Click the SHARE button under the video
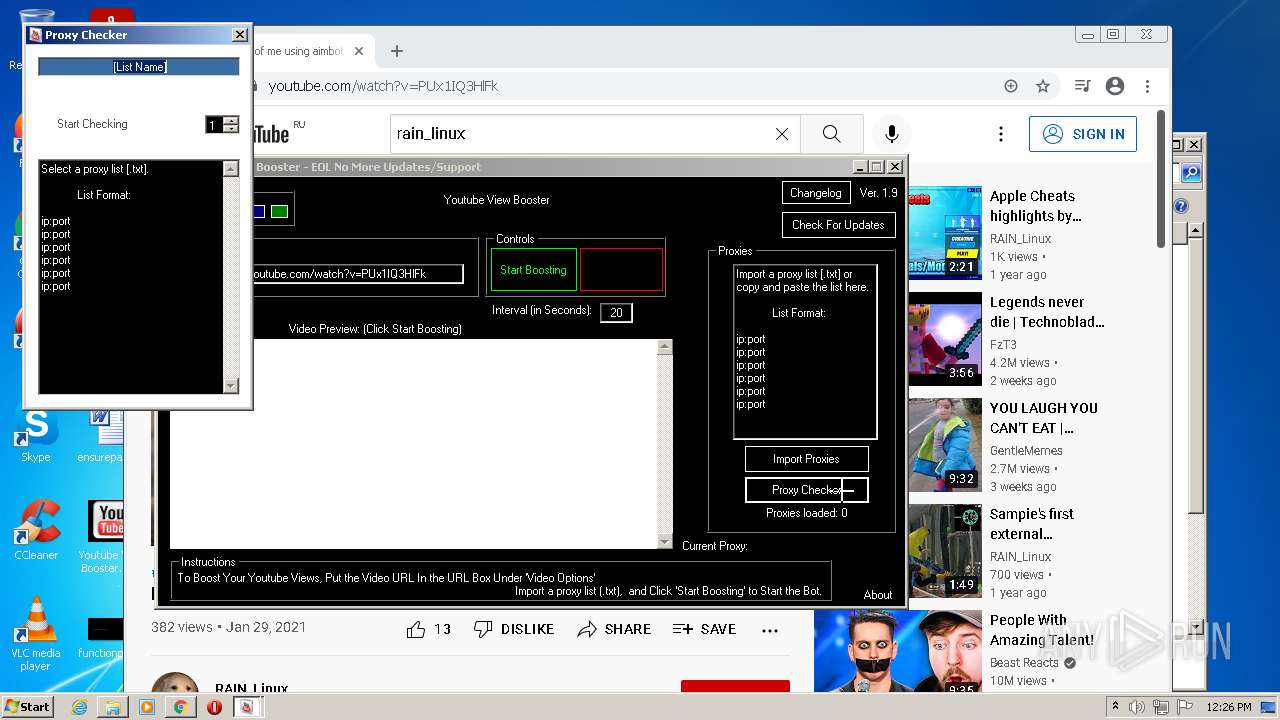1280x720 pixels. pos(614,629)
